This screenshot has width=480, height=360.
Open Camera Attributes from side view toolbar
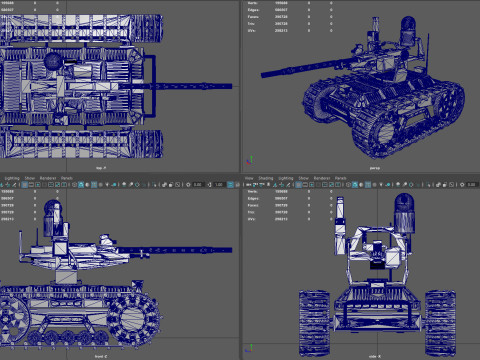click(261, 185)
